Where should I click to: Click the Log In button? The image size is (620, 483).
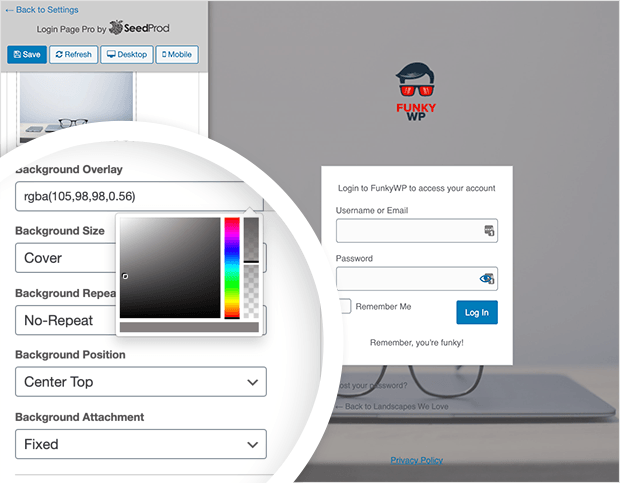pos(477,312)
